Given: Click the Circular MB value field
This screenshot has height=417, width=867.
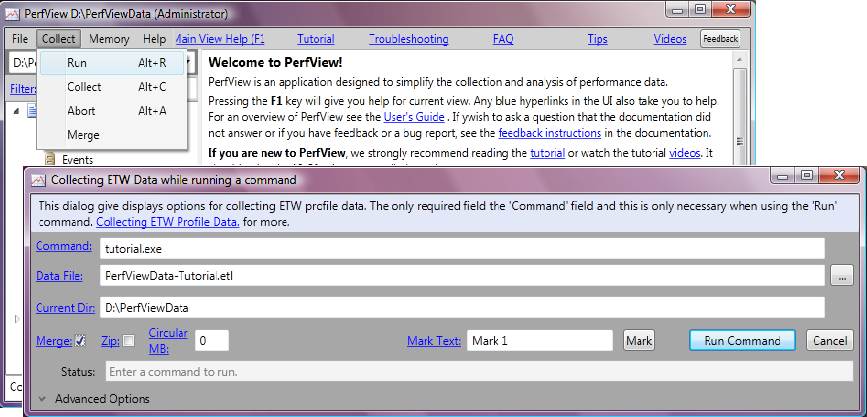Looking at the screenshot, I should [x=212, y=341].
